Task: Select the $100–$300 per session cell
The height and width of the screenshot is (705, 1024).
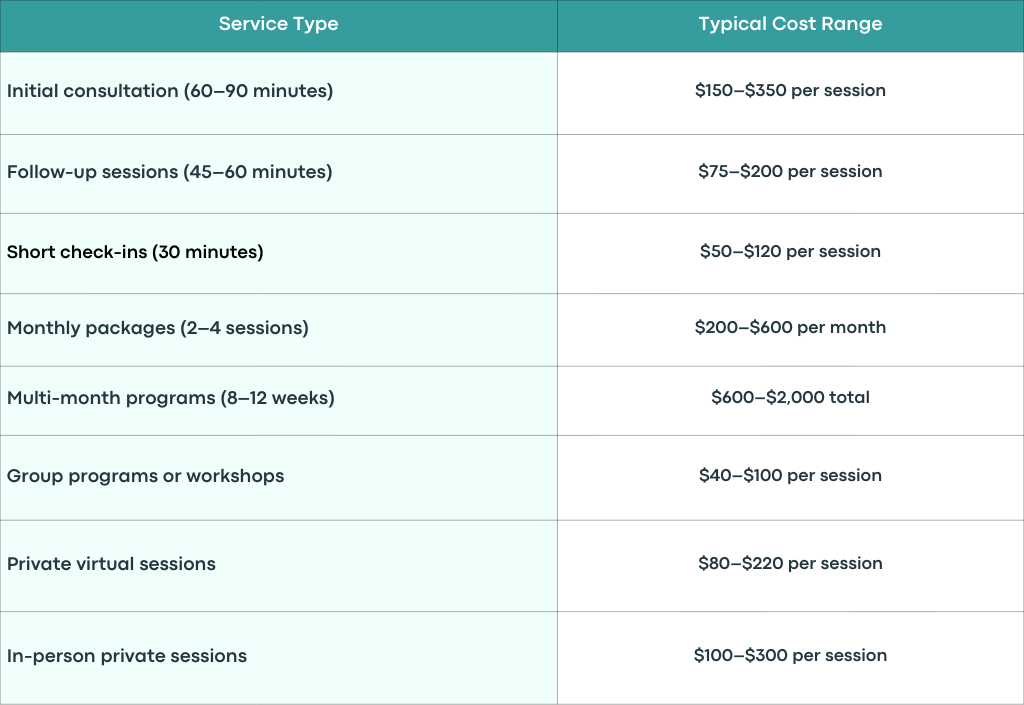Action: (790, 657)
